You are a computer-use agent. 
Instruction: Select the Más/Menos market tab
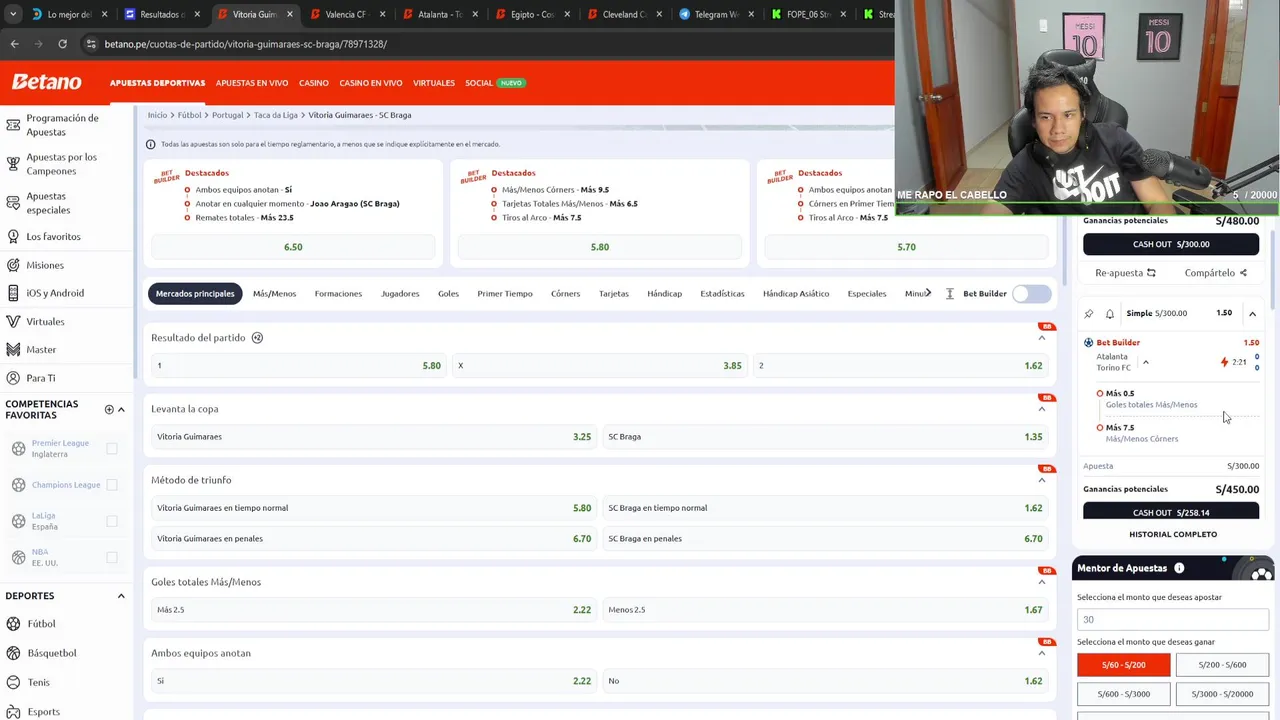point(274,294)
